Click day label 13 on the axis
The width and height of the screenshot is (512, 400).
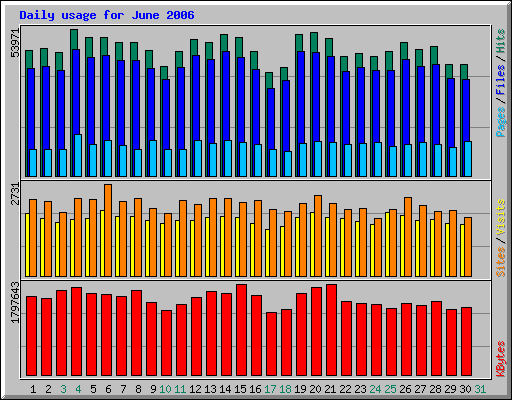point(210,389)
